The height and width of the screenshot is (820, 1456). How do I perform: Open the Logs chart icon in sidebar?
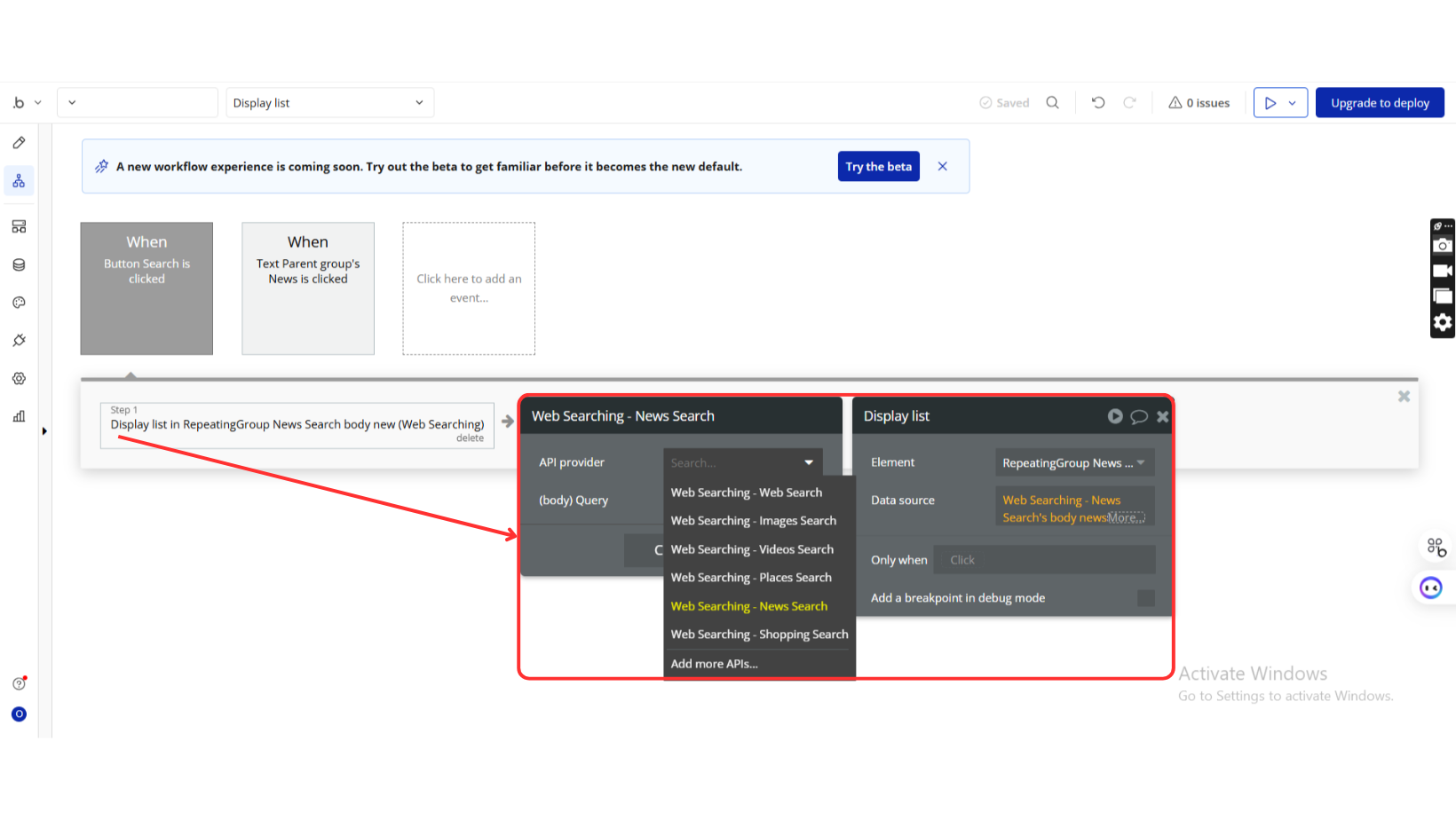19,416
